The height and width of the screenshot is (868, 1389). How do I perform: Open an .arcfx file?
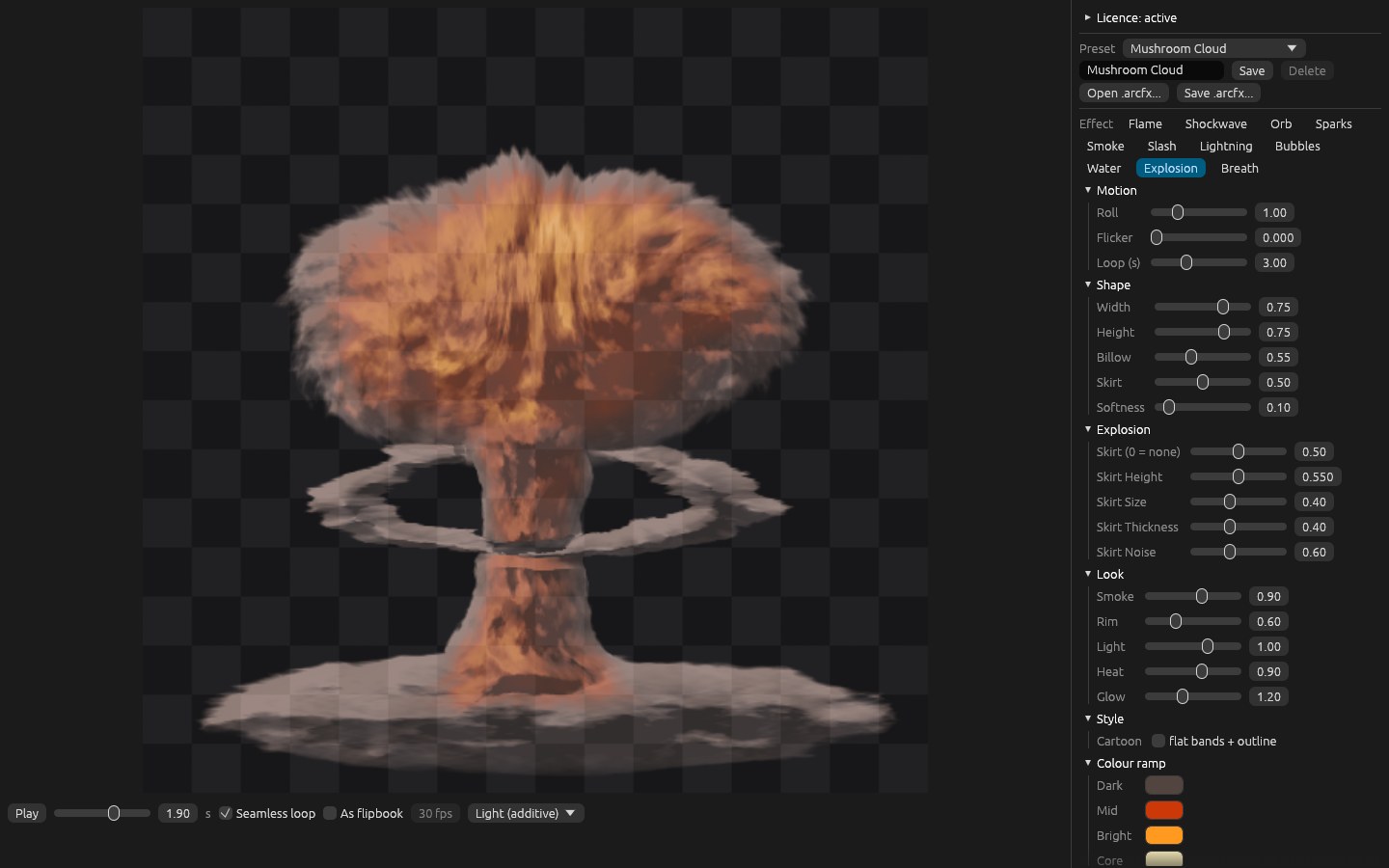click(x=1124, y=93)
